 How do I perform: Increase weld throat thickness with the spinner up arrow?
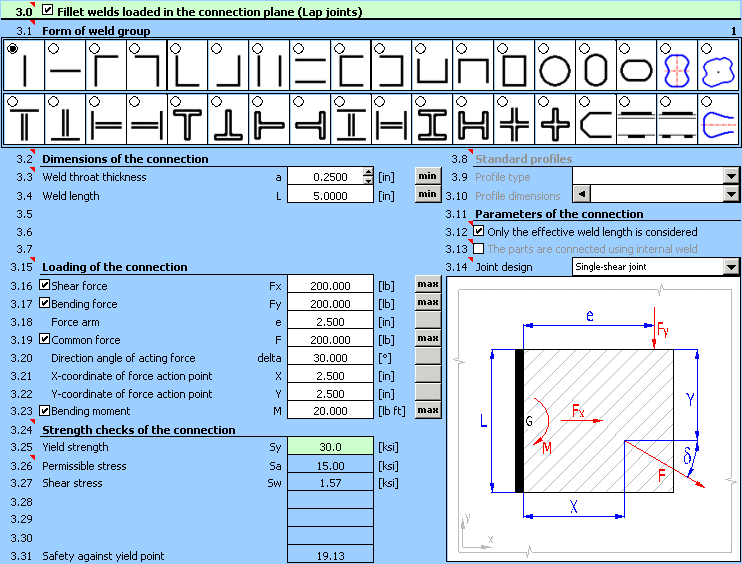pyautogui.click(x=368, y=173)
